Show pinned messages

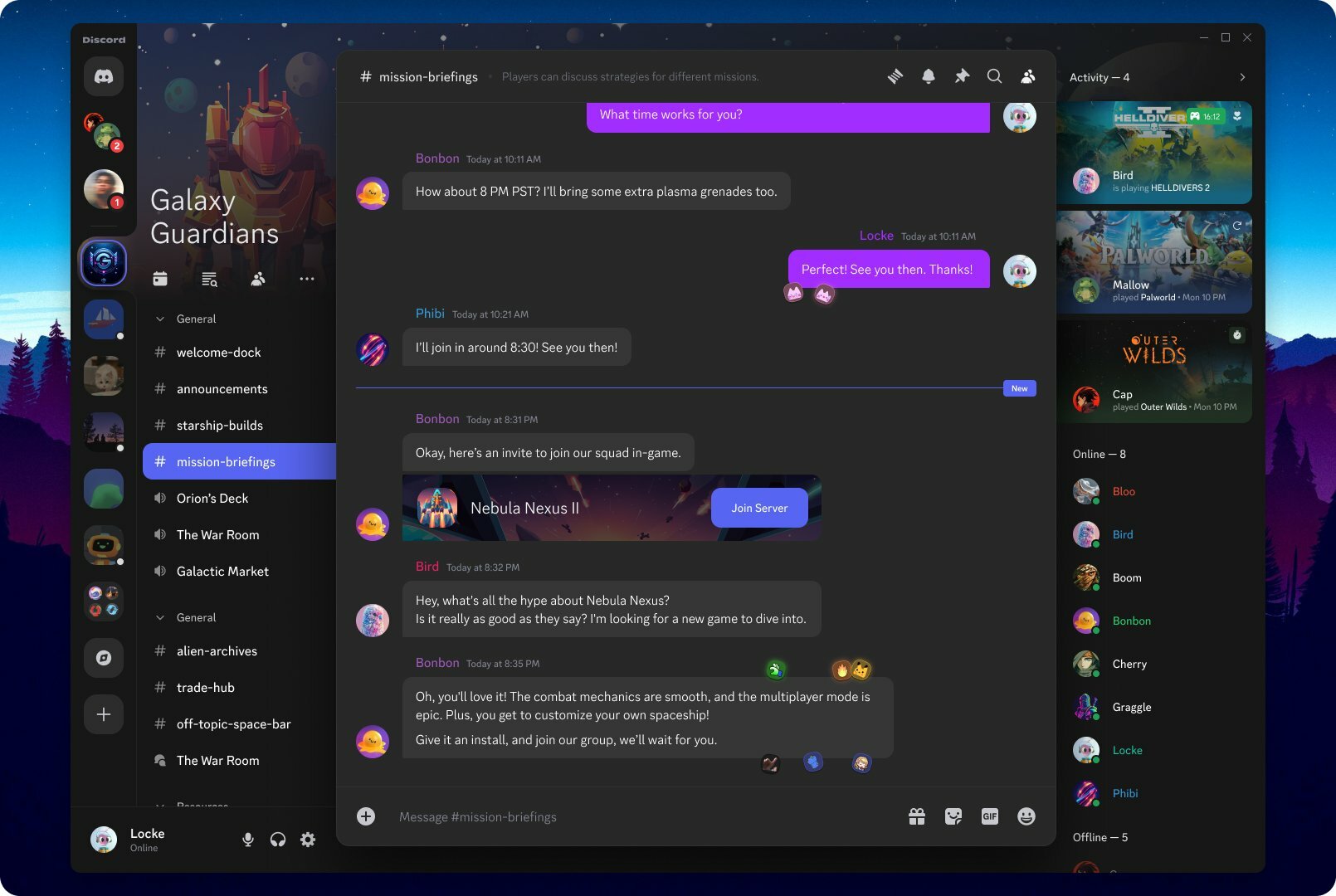962,76
